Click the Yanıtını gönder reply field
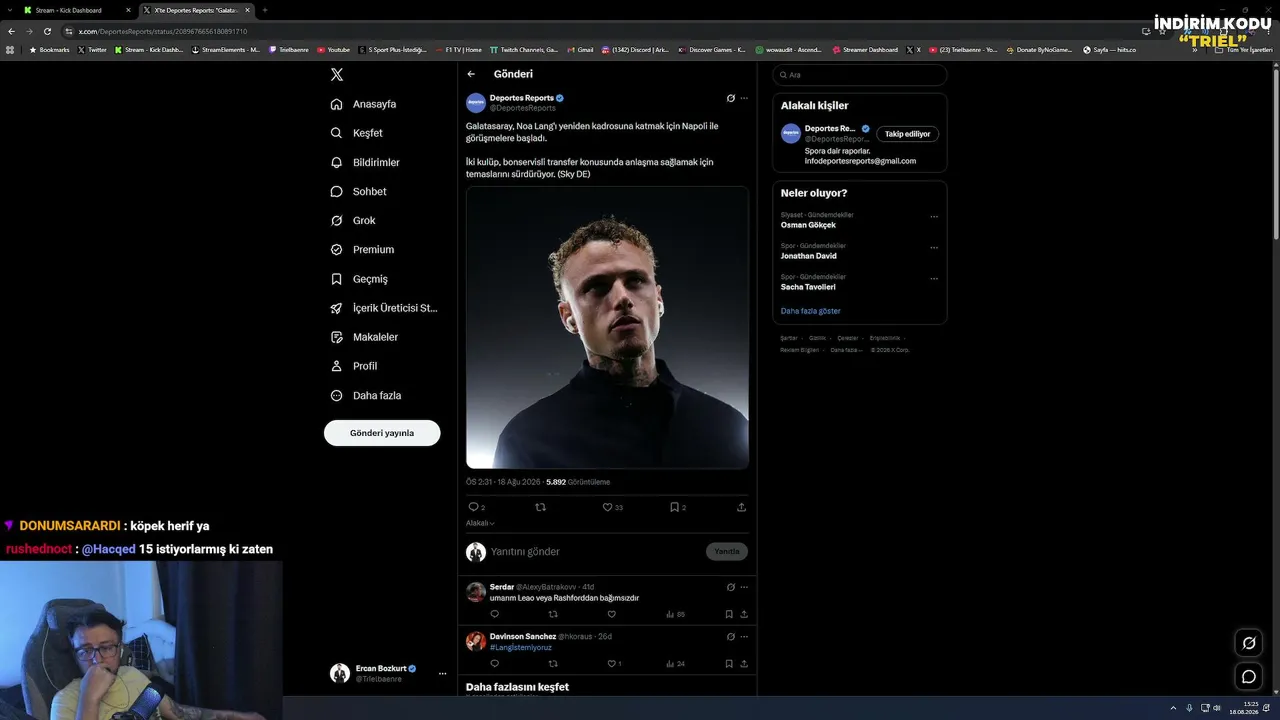The height and width of the screenshot is (720, 1280). (x=595, y=552)
